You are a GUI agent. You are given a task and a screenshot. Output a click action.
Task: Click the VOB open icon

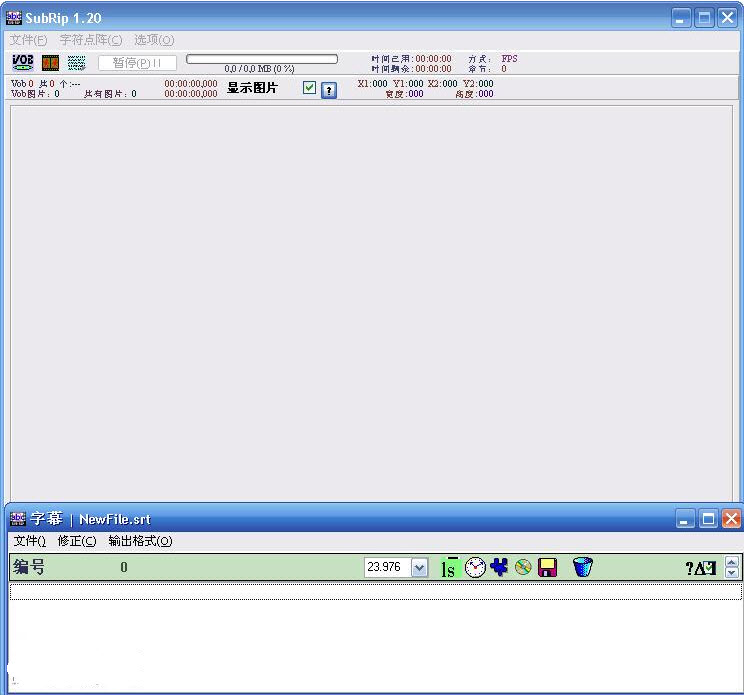[22, 63]
